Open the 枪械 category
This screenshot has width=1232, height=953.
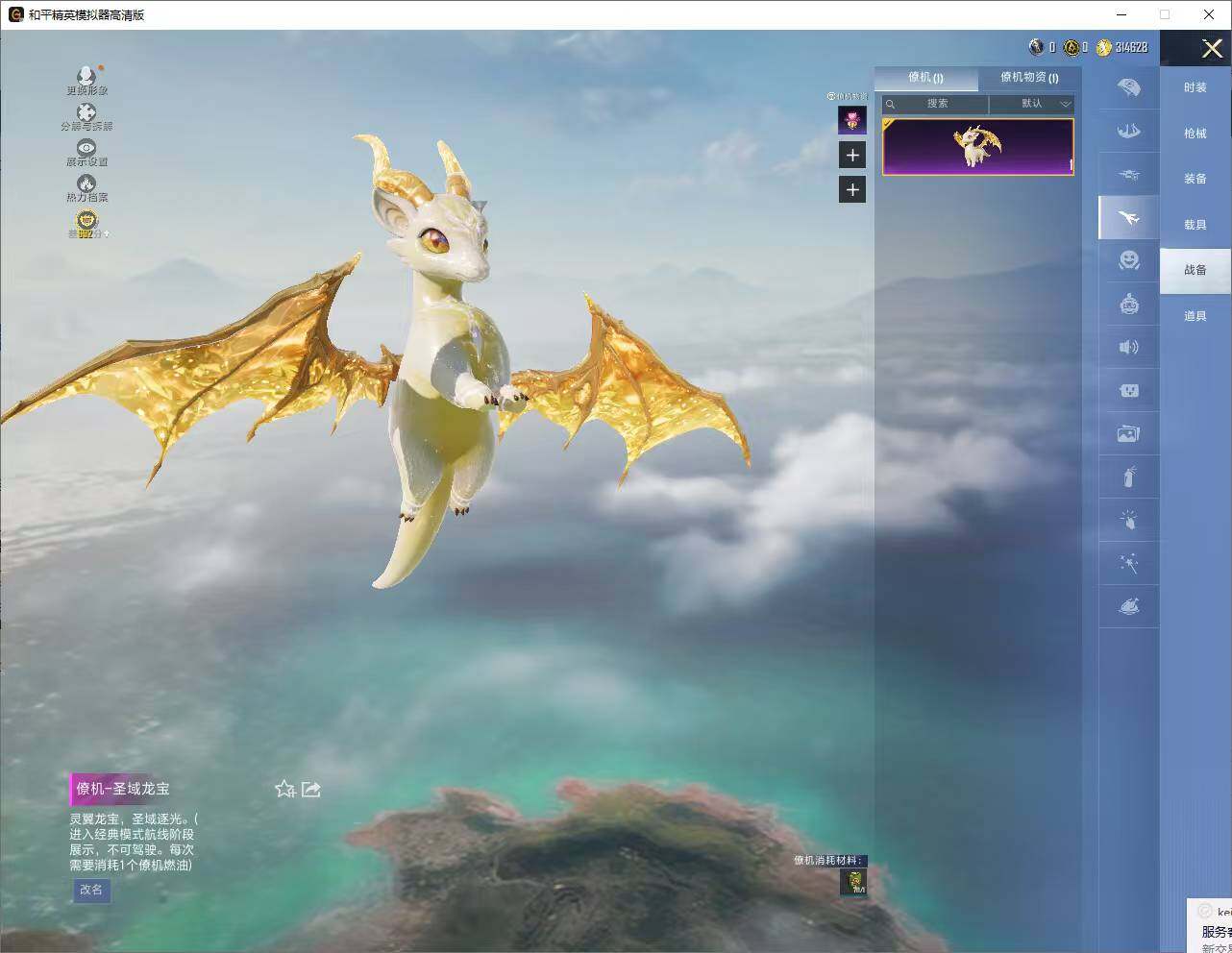point(1195,134)
